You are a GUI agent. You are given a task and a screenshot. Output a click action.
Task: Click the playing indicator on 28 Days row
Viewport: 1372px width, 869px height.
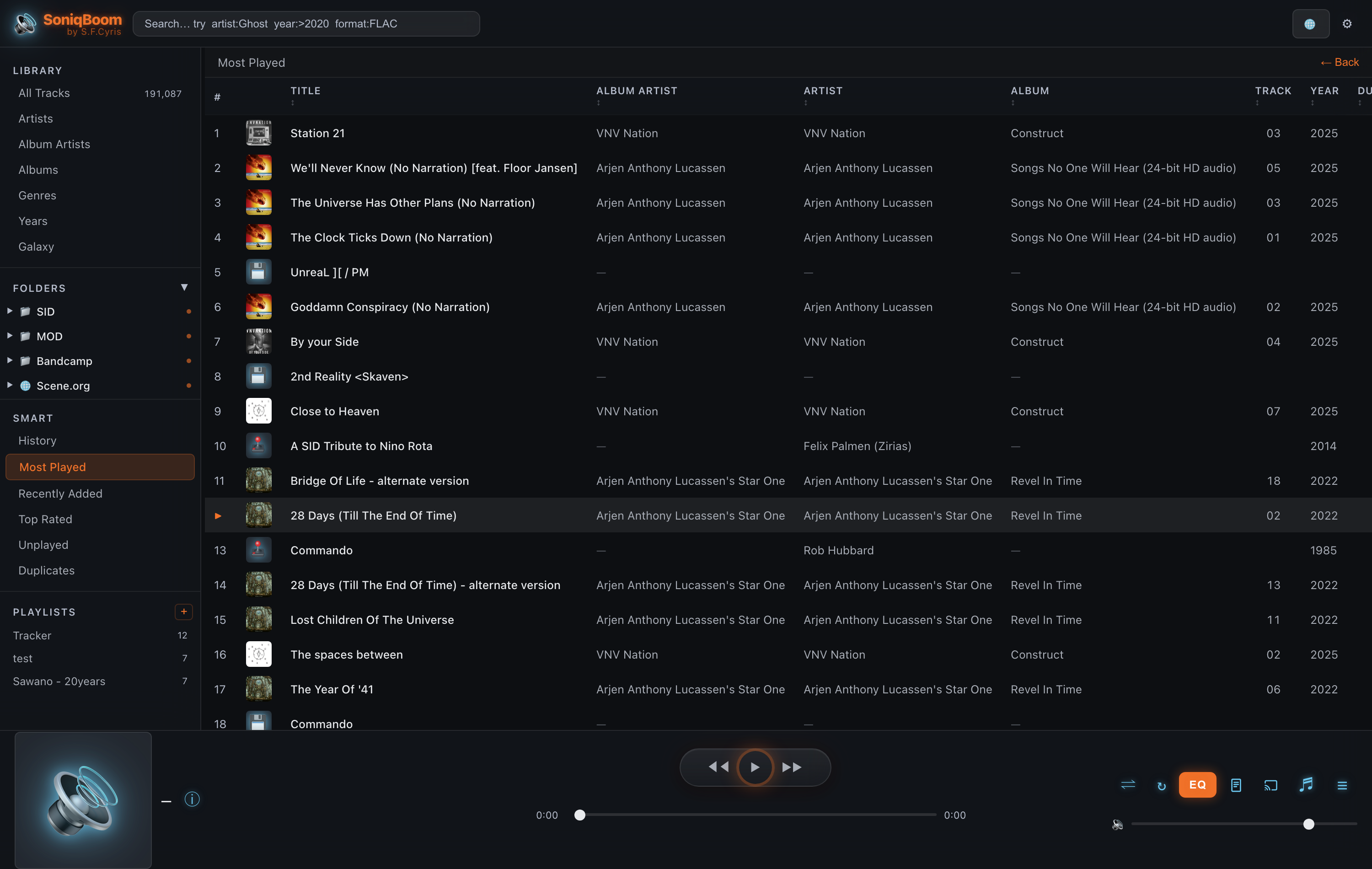point(218,516)
